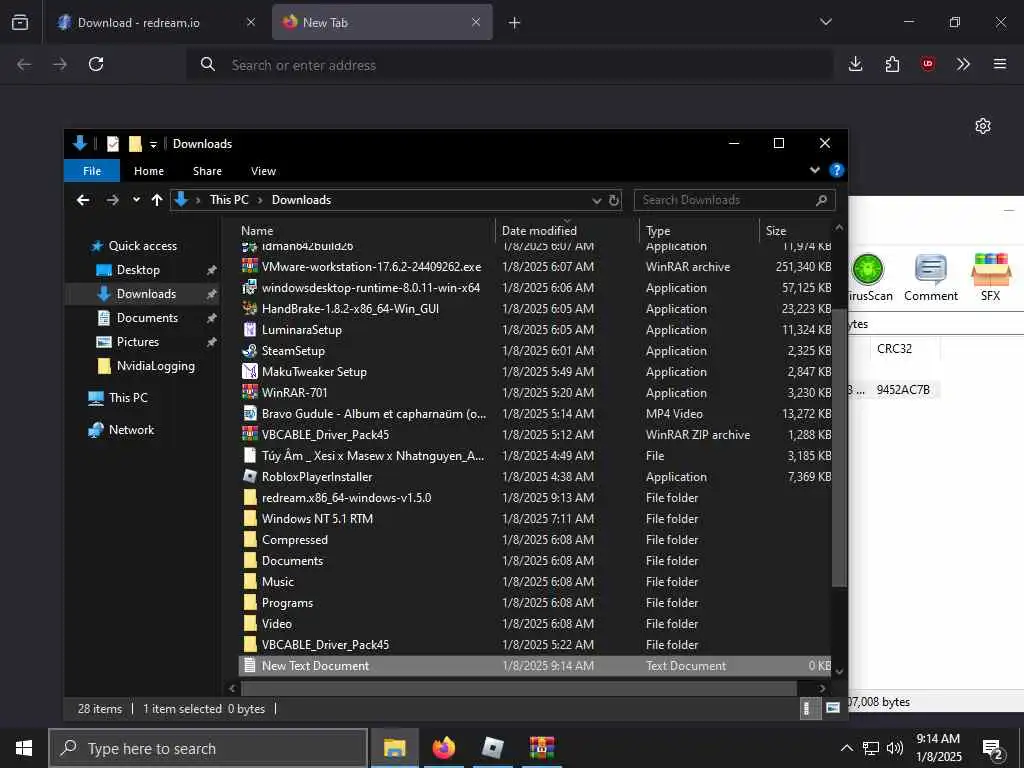Open Roblox from the taskbar
The width and height of the screenshot is (1024, 768).
click(492, 748)
